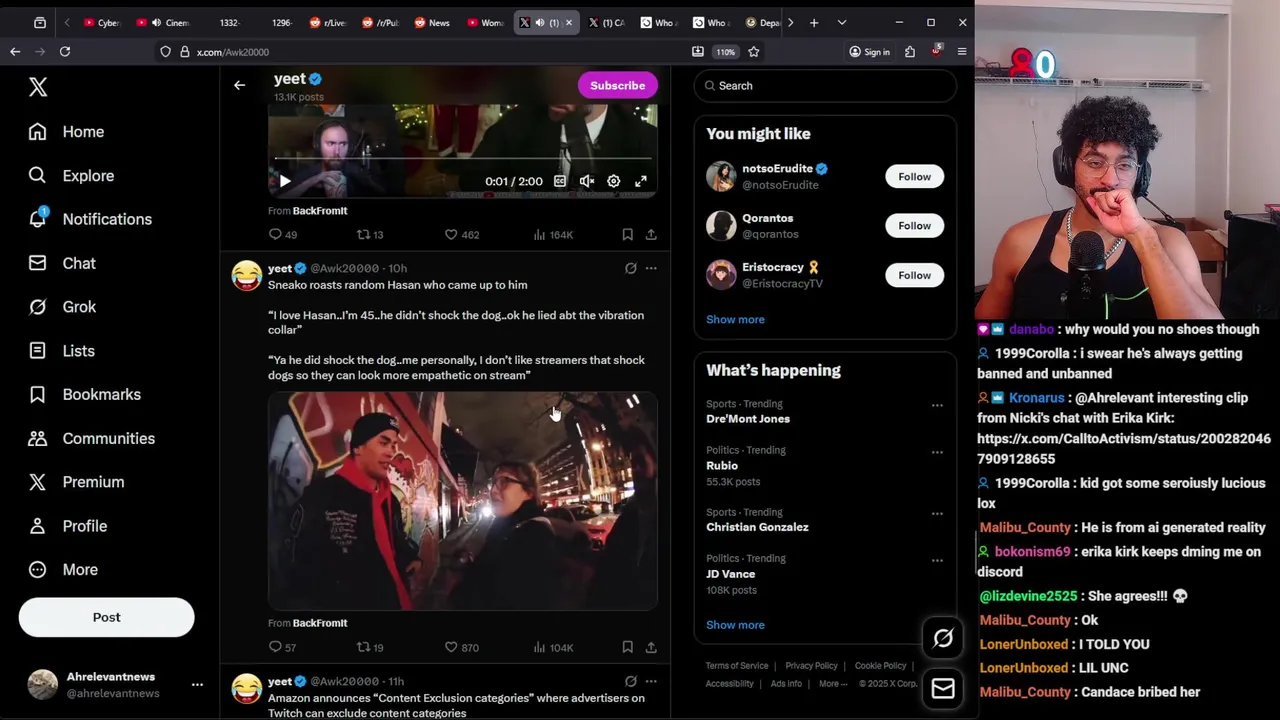Follow notsoErudite
This screenshot has height=720, width=1280.
click(914, 177)
